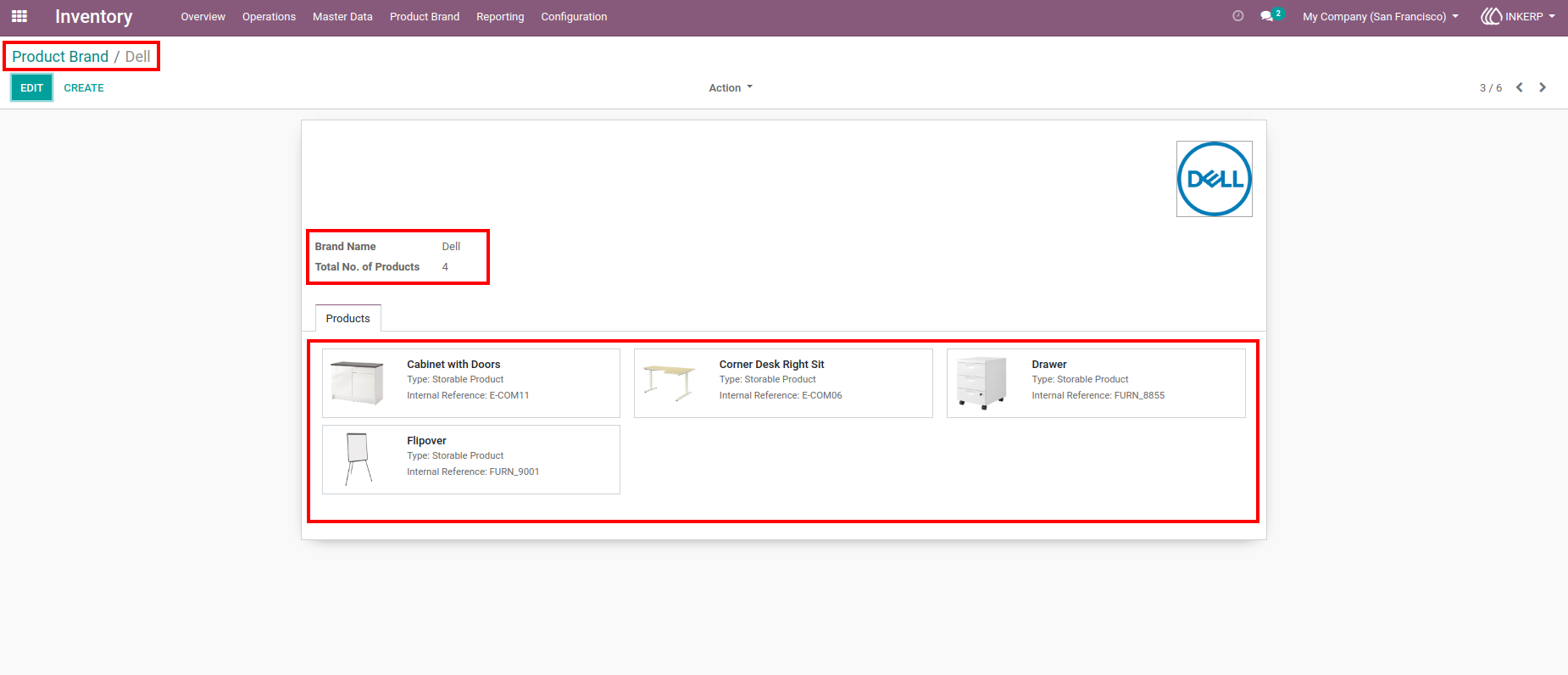
Task: Open the Flipover product title
Action: [426, 440]
